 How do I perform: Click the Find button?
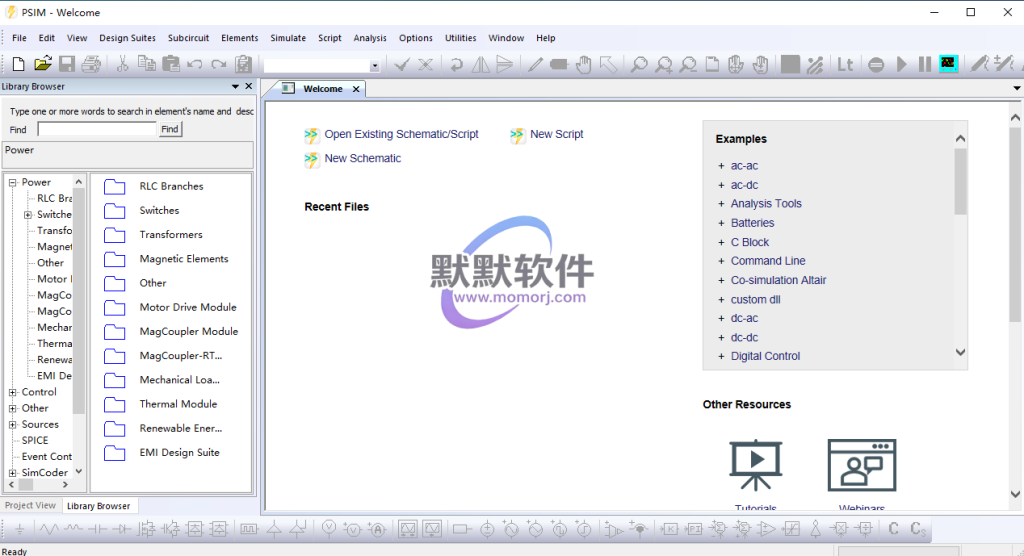point(170,129)
